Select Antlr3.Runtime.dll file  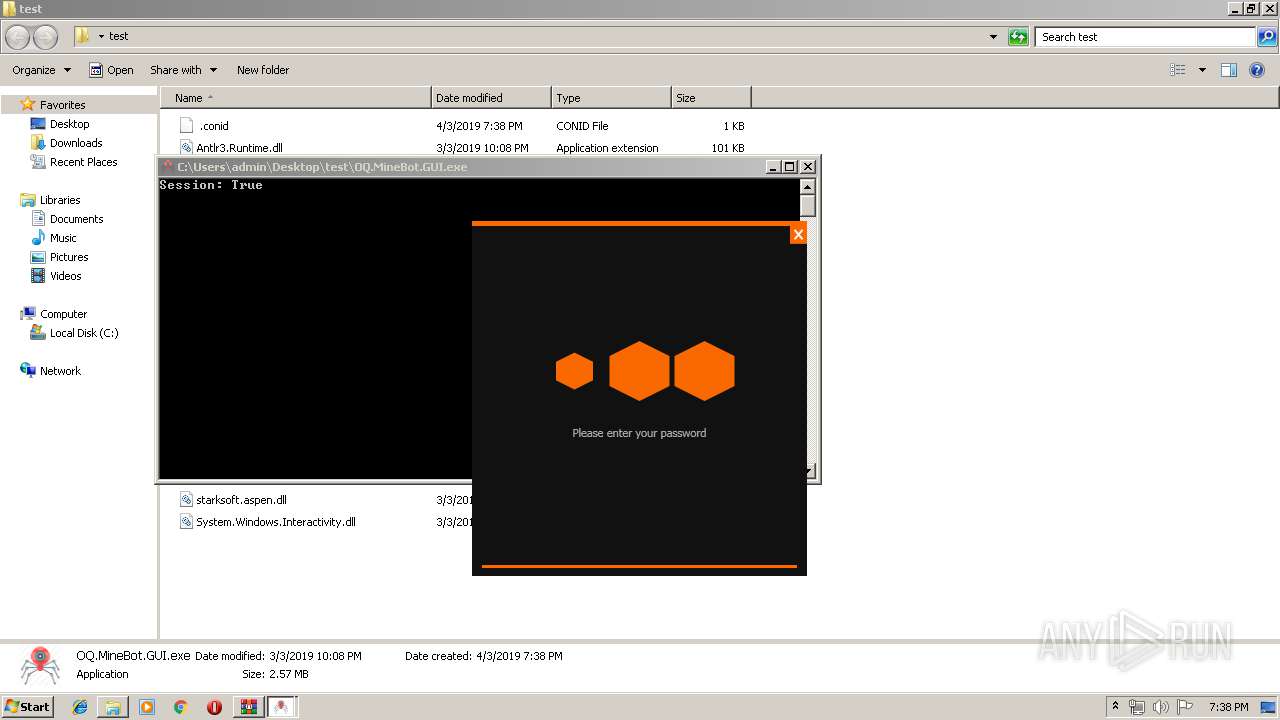(239, 148)
